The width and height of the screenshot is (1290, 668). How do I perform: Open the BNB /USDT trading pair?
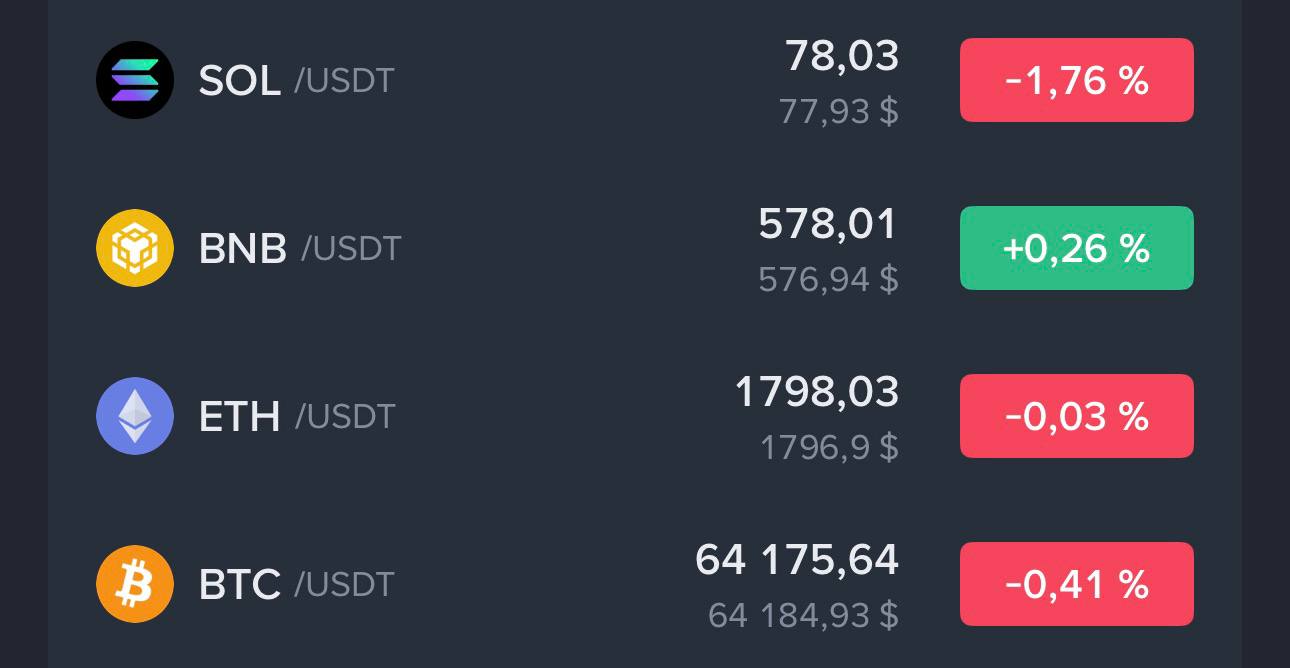[x=299, y=248]
